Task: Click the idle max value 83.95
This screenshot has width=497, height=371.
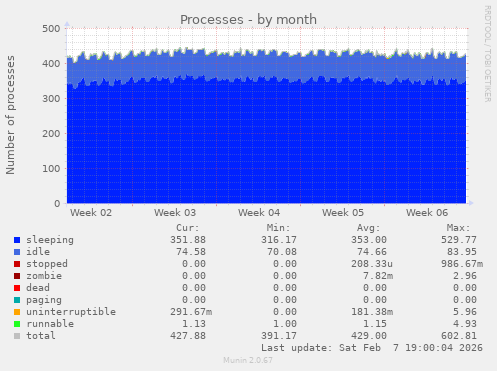Action: (462, 252)
